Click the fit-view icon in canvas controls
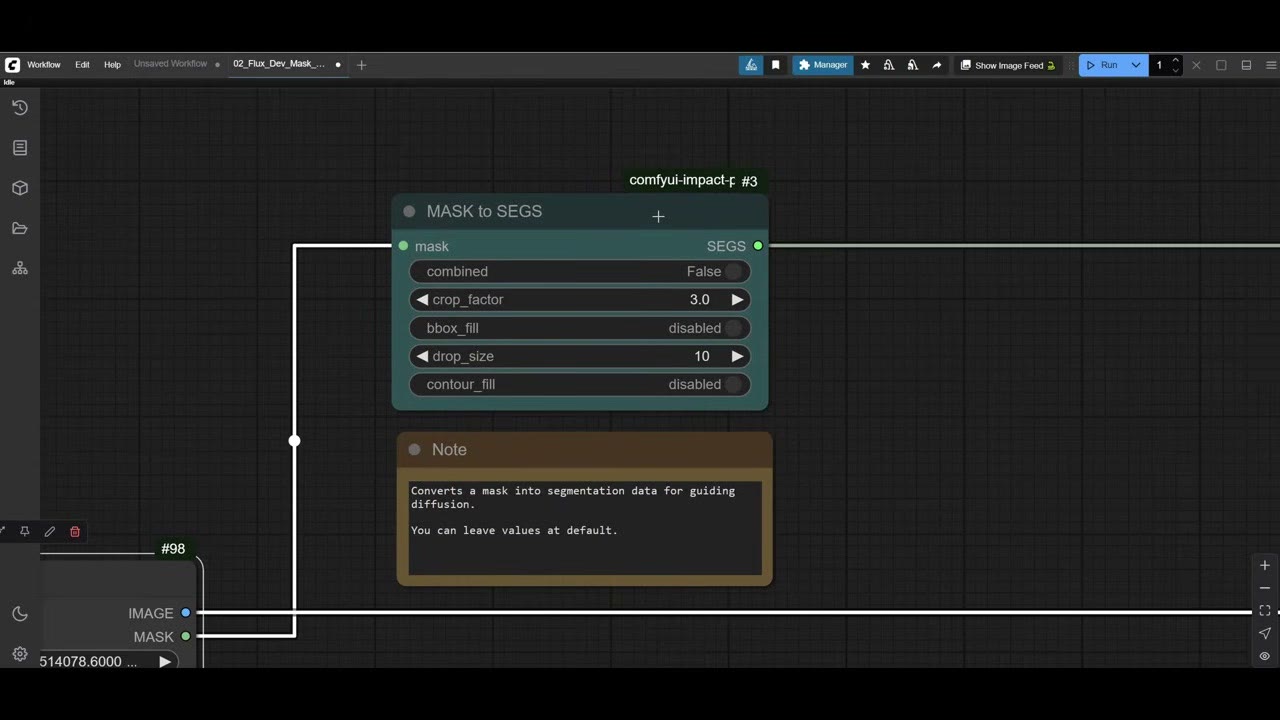Screen dimensions: 1280x720 tap(1265, 610)
